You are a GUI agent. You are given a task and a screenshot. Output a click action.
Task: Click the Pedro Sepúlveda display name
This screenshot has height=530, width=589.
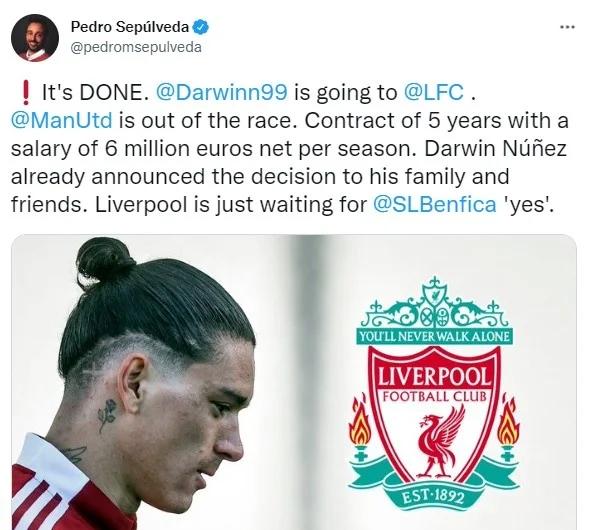click(x=130, y=27)
